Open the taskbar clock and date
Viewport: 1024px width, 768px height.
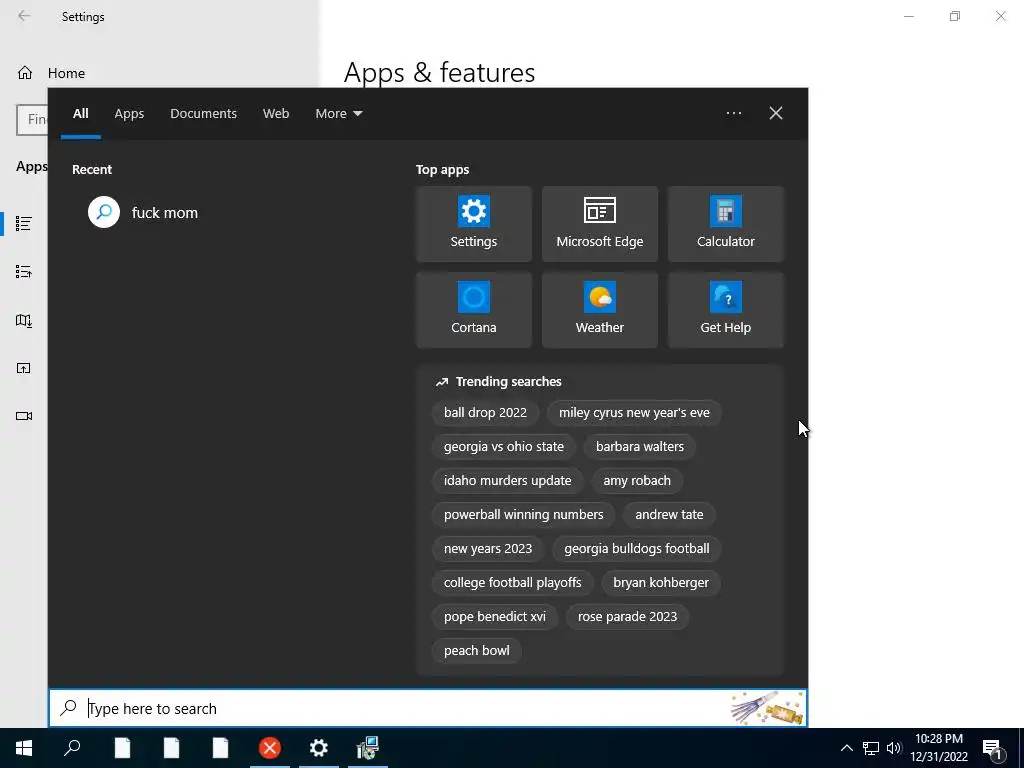(x=938, y=748)
